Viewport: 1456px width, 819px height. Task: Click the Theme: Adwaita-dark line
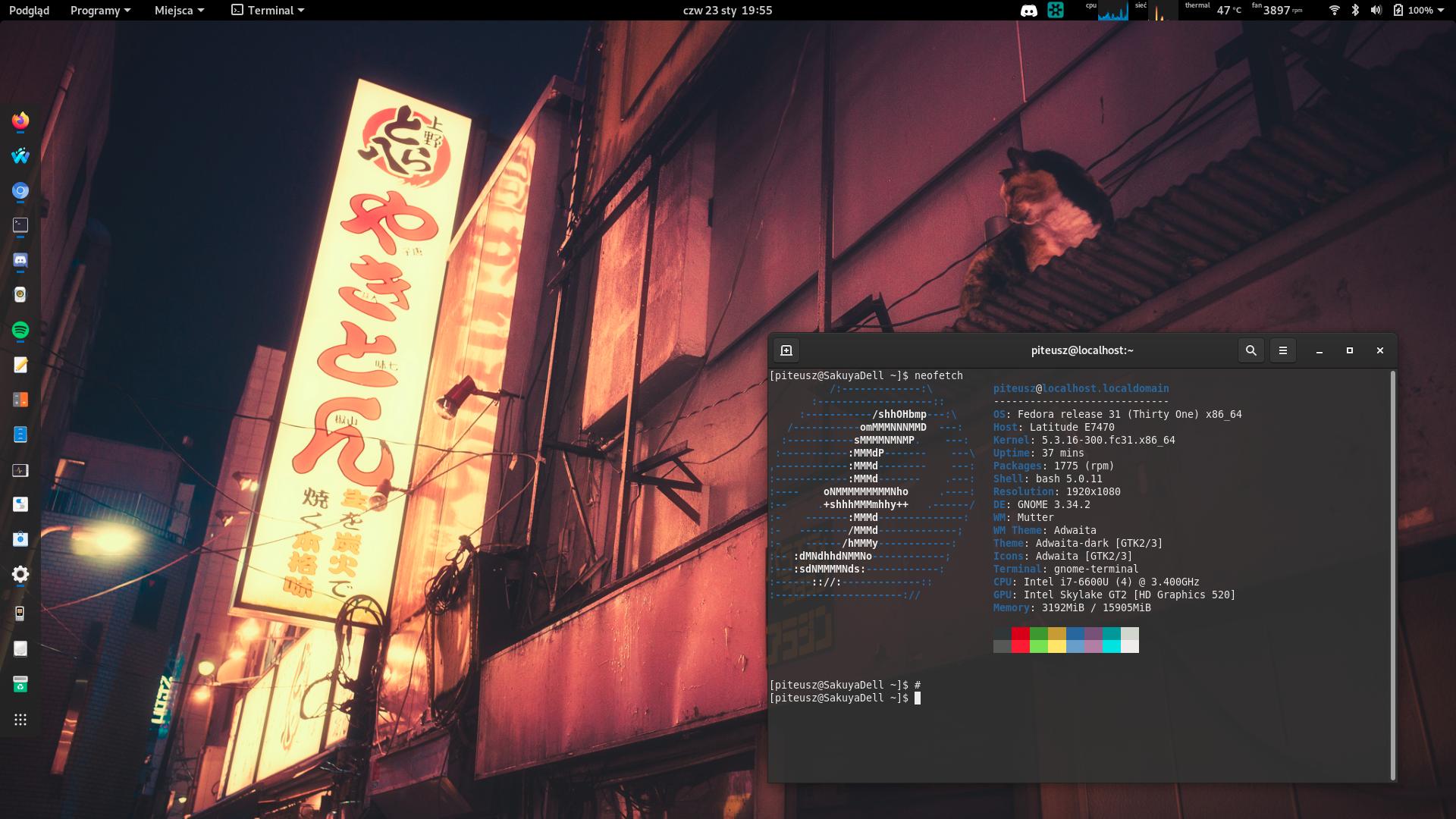[x=1078, y=543]
